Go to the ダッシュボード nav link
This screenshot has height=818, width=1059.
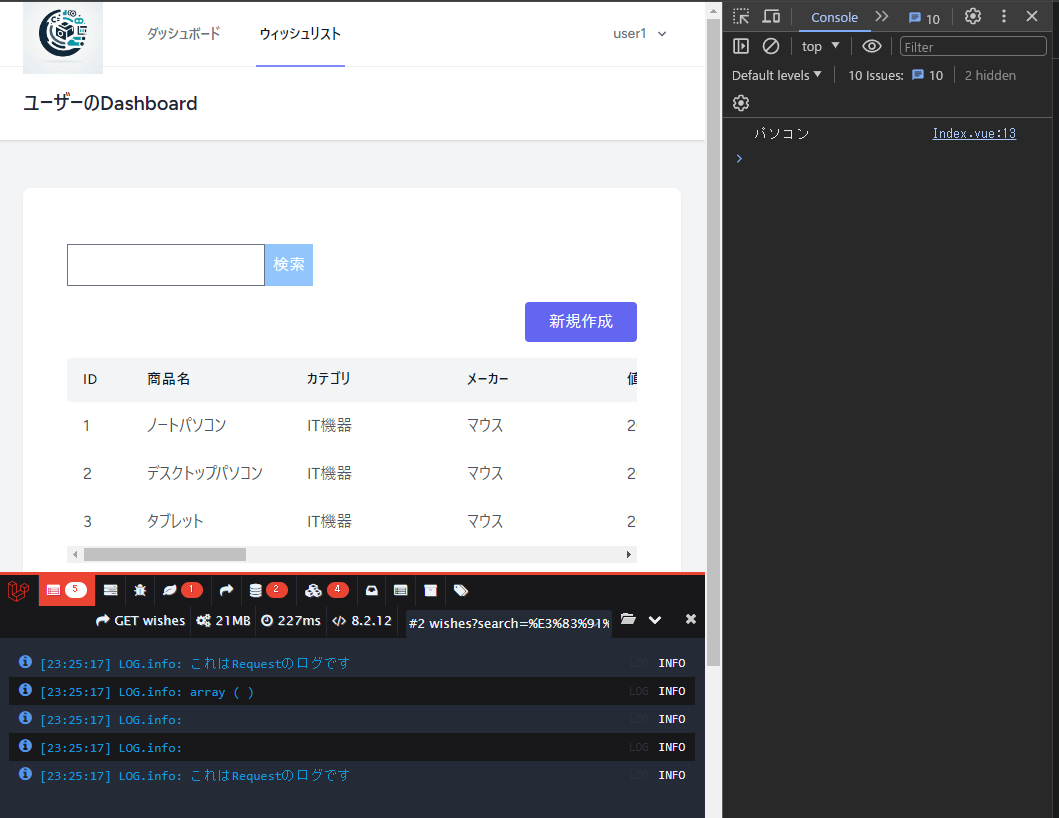[184, 34]
